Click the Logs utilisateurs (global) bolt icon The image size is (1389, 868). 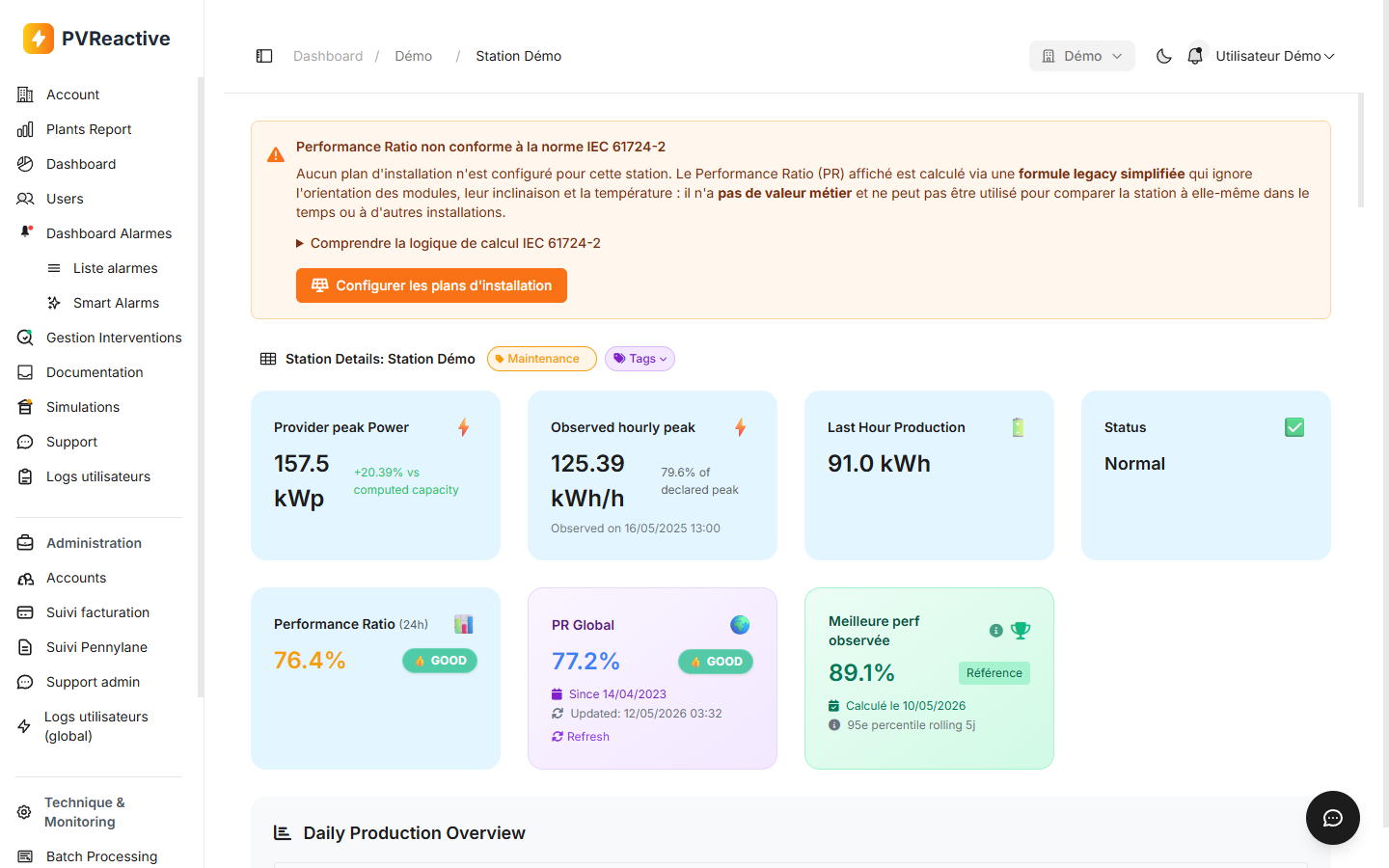(x=24, y=726)
